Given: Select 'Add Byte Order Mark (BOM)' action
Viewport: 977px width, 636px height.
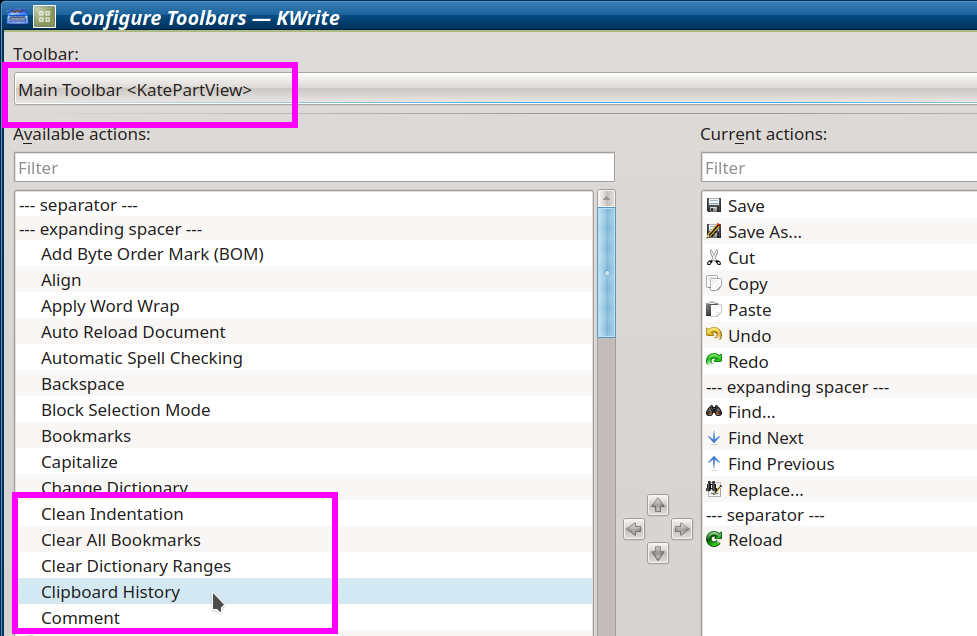Looking at the screenshot, I should coord(305,254).
